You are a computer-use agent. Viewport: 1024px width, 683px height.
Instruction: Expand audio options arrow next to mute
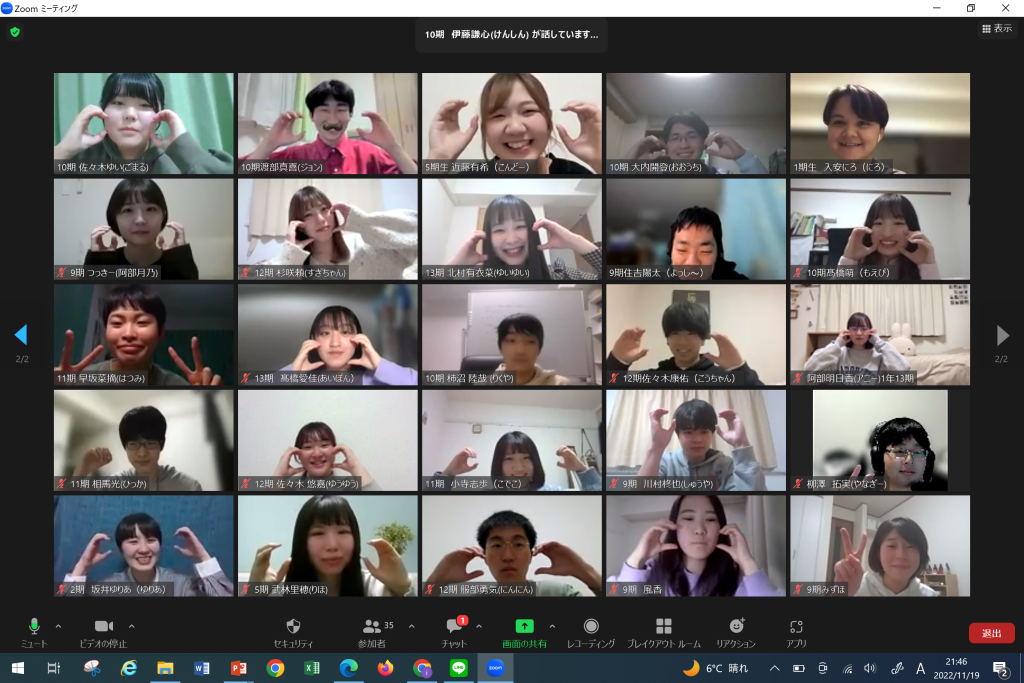click(x=58, y=626)
